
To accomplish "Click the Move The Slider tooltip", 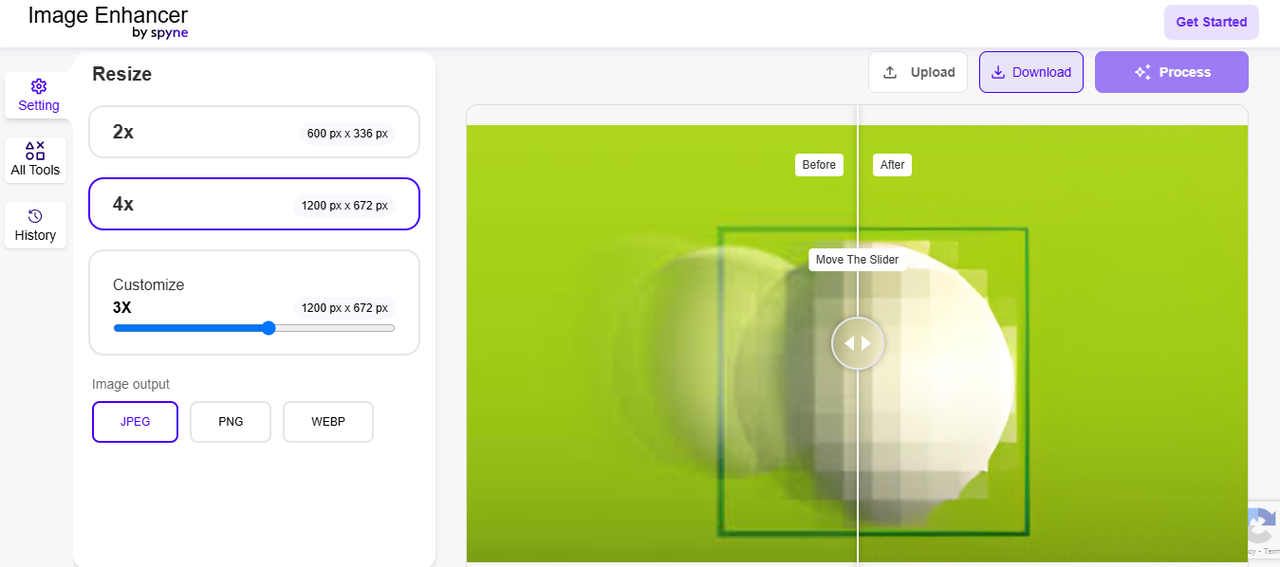I will coord(857,260).
